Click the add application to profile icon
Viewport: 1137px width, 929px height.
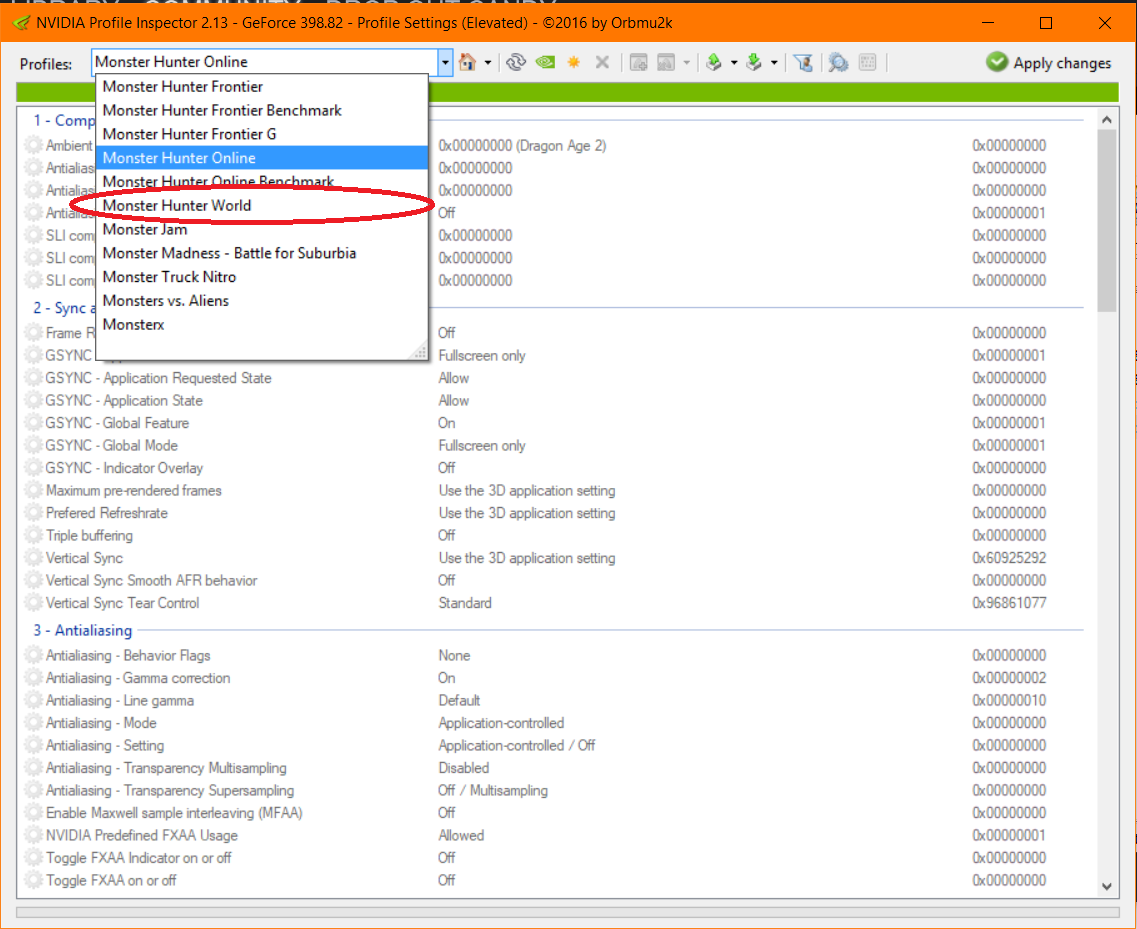click(x=638, y=62)
